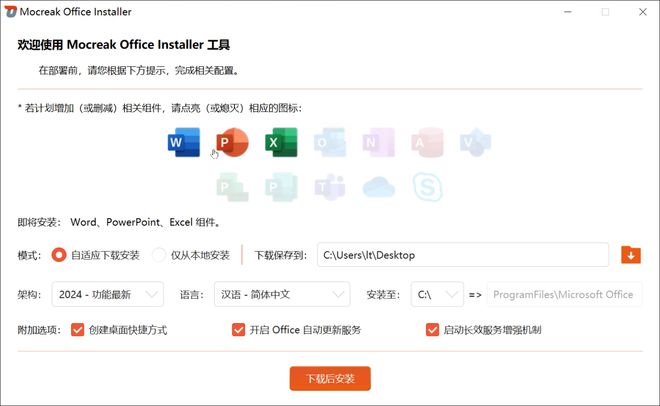Enable the dimmed teal Publisher icon

(x=281, y=187)
